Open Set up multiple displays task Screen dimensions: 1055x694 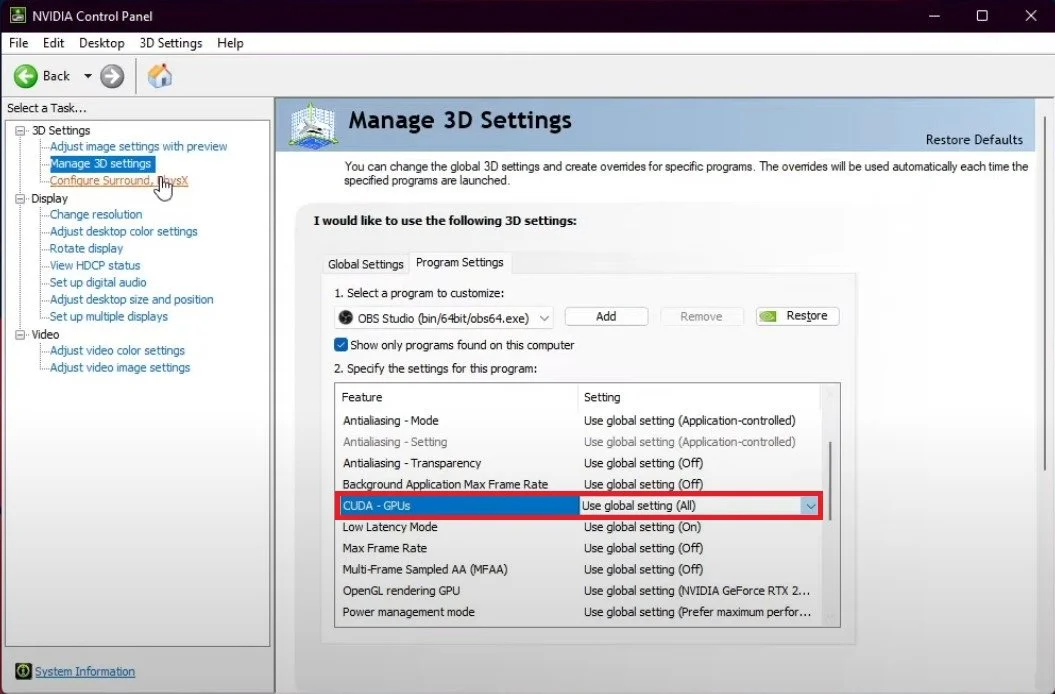pos(109,316)
